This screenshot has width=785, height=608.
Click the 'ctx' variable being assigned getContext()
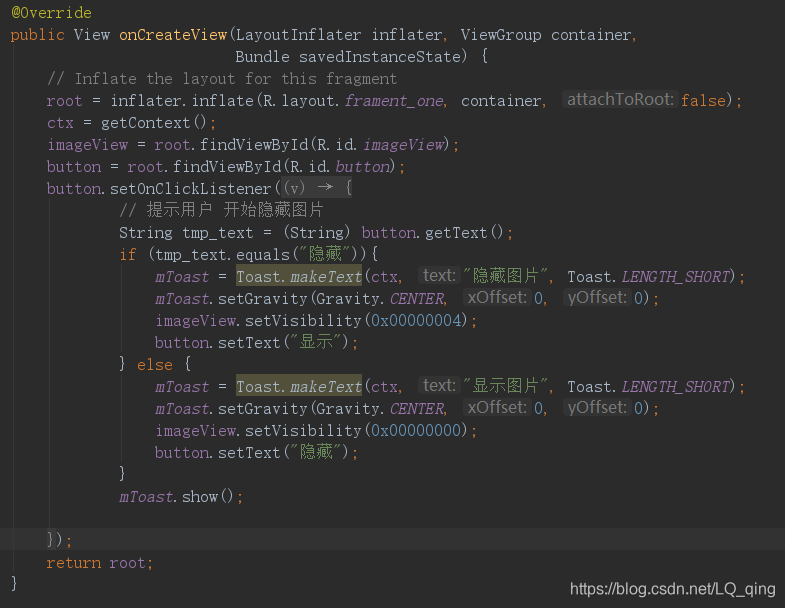(60, 123)
